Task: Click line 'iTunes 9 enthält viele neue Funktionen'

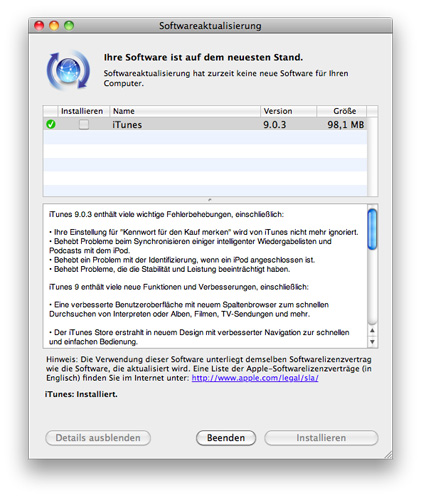Action: pos(179,287)
